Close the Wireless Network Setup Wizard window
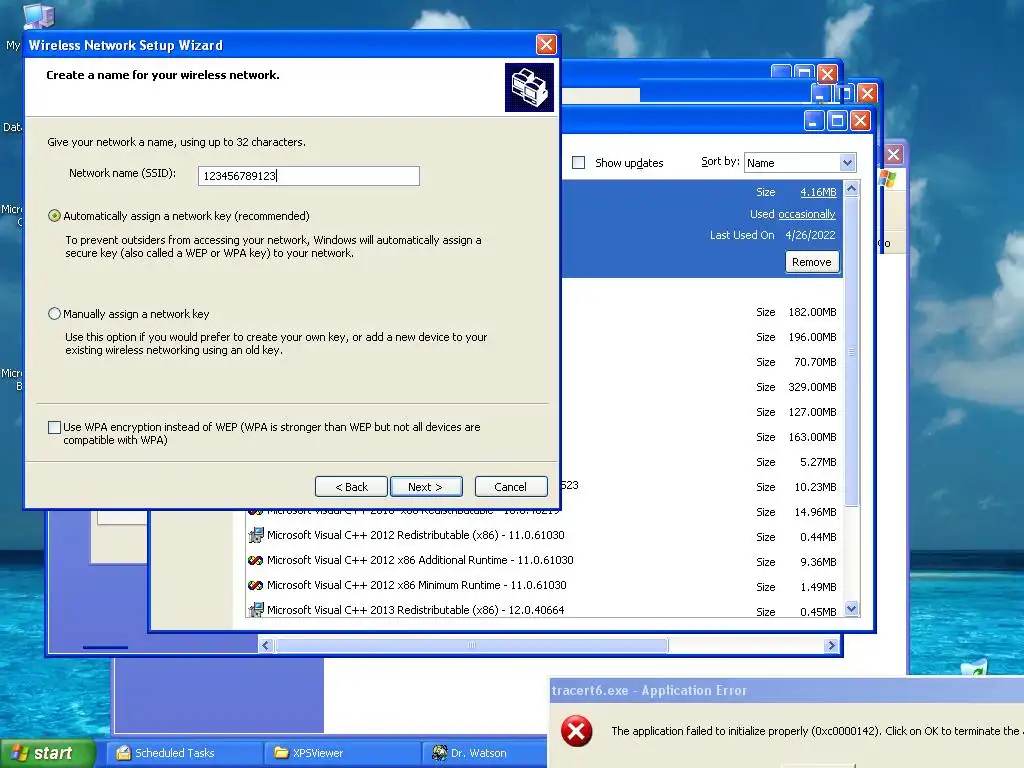 546,44
